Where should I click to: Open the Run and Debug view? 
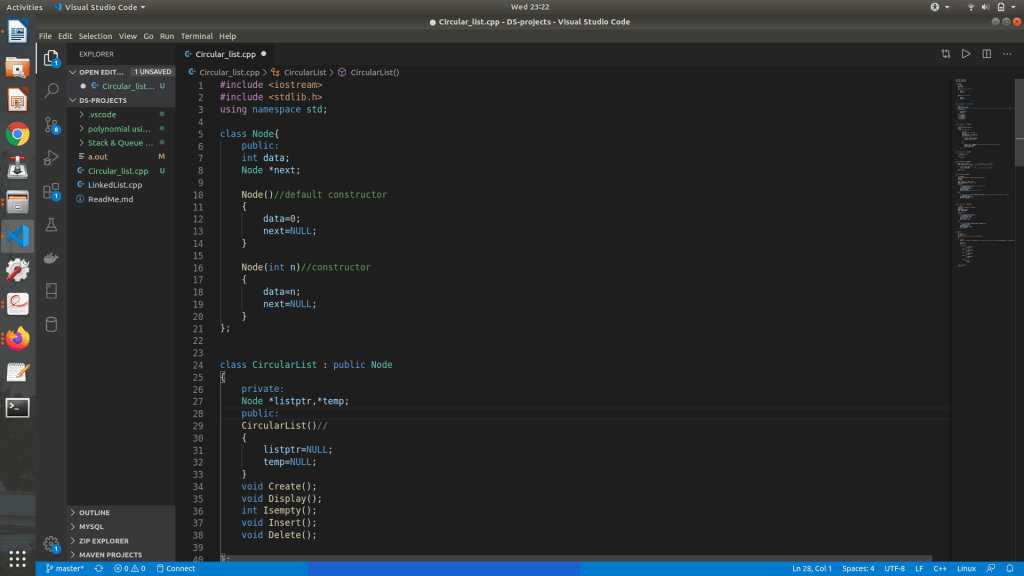click(51, 158)
